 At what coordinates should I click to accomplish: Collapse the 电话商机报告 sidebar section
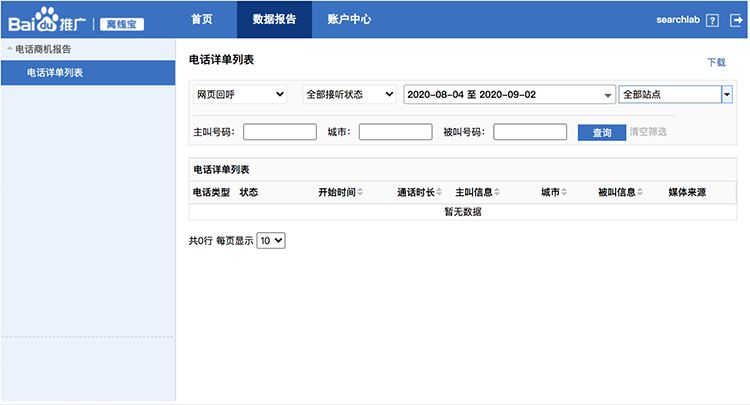(x=10, y=48)
